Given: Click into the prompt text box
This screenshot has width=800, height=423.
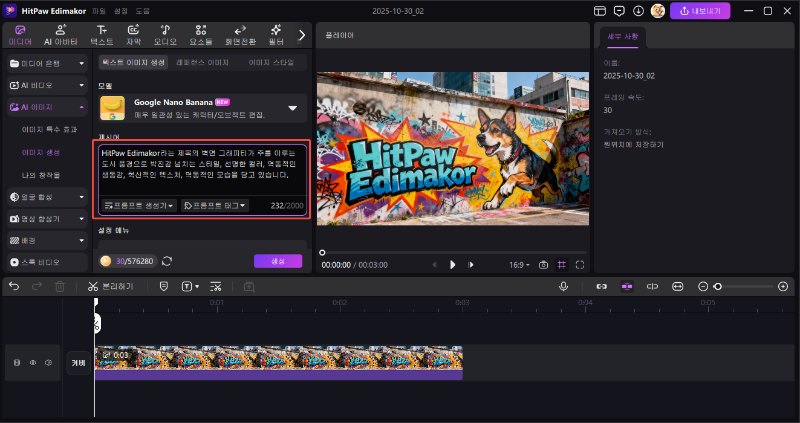Looking at the screenshot, I should point(203,171).
